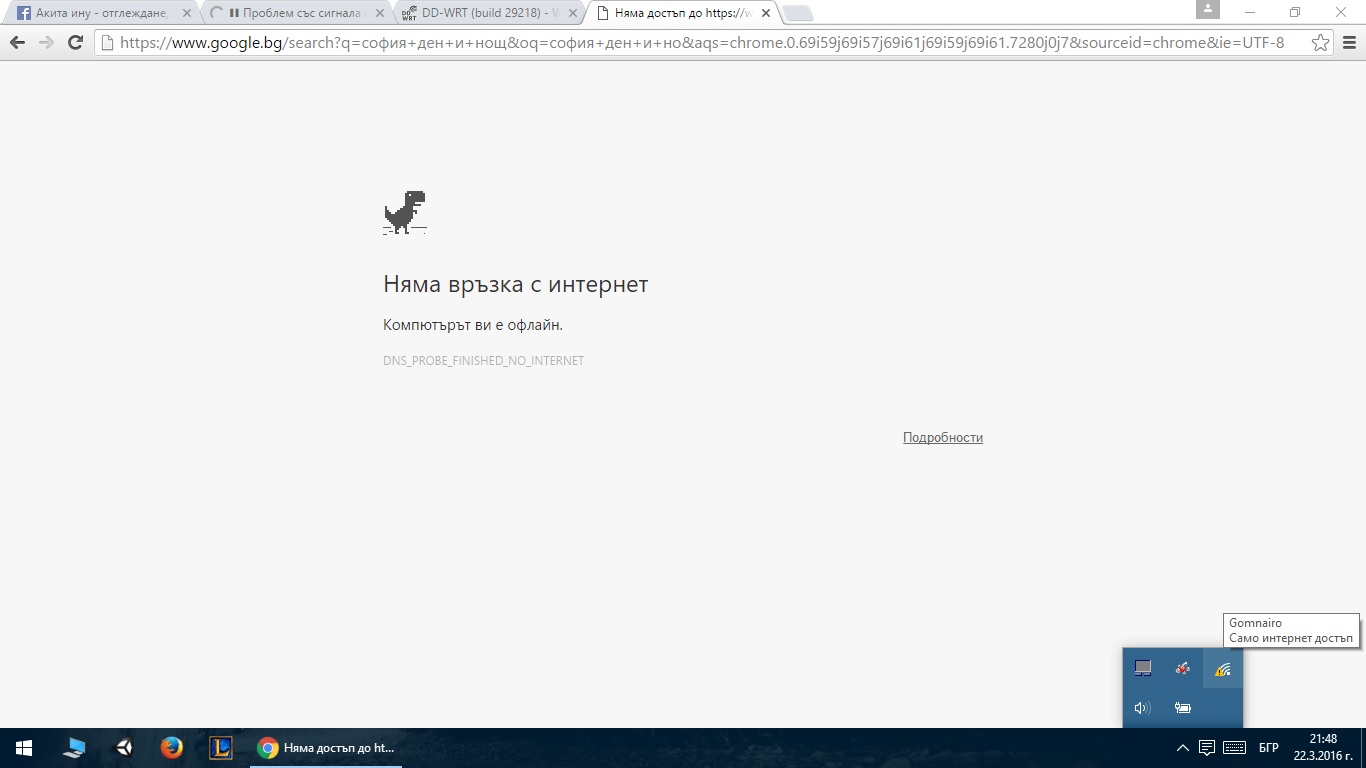Toggle the touch keyboard tray button
Screen dimensions: 1366x768
tap(1234, 747)
